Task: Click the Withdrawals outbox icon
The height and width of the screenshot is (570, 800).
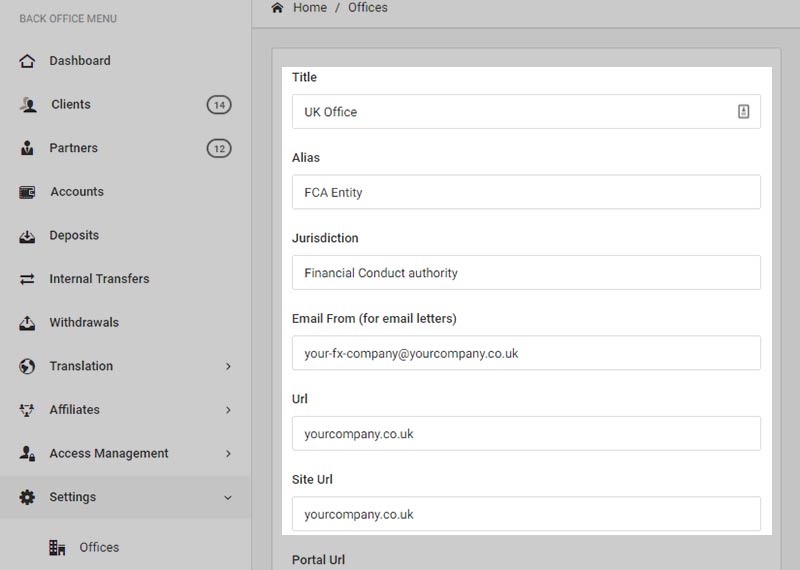Action: [x=27, y=323]
